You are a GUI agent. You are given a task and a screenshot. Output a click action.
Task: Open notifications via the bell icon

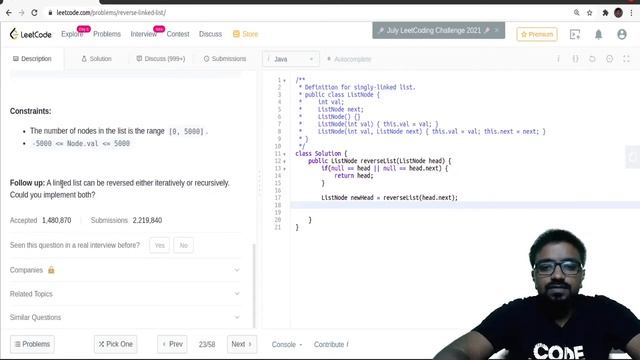598,35
